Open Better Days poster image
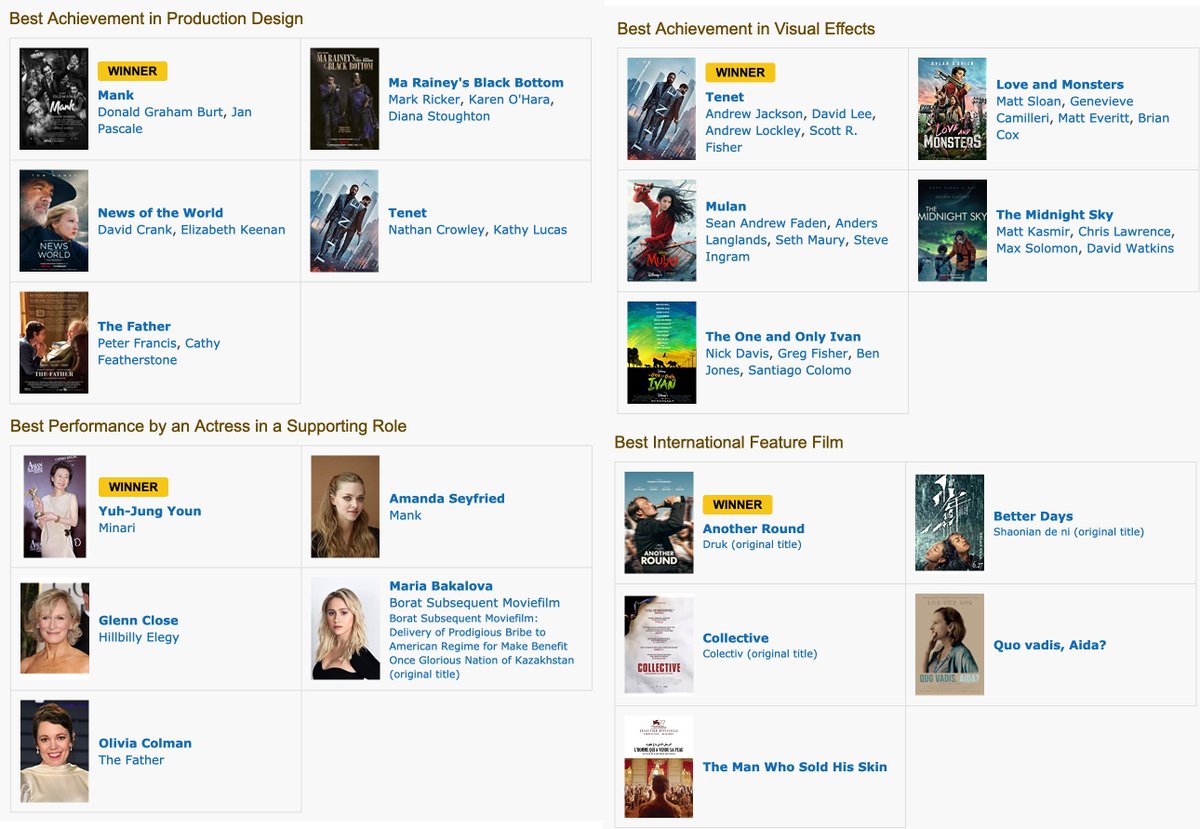 950,522
